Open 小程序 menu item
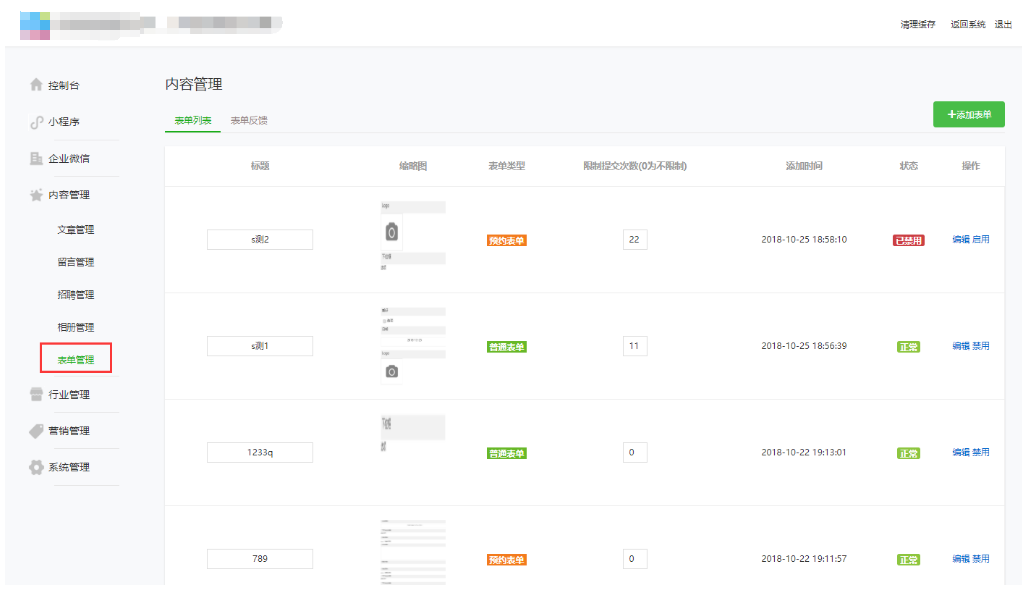This screenshot has width=1022, height=591. tap(64, 122)
